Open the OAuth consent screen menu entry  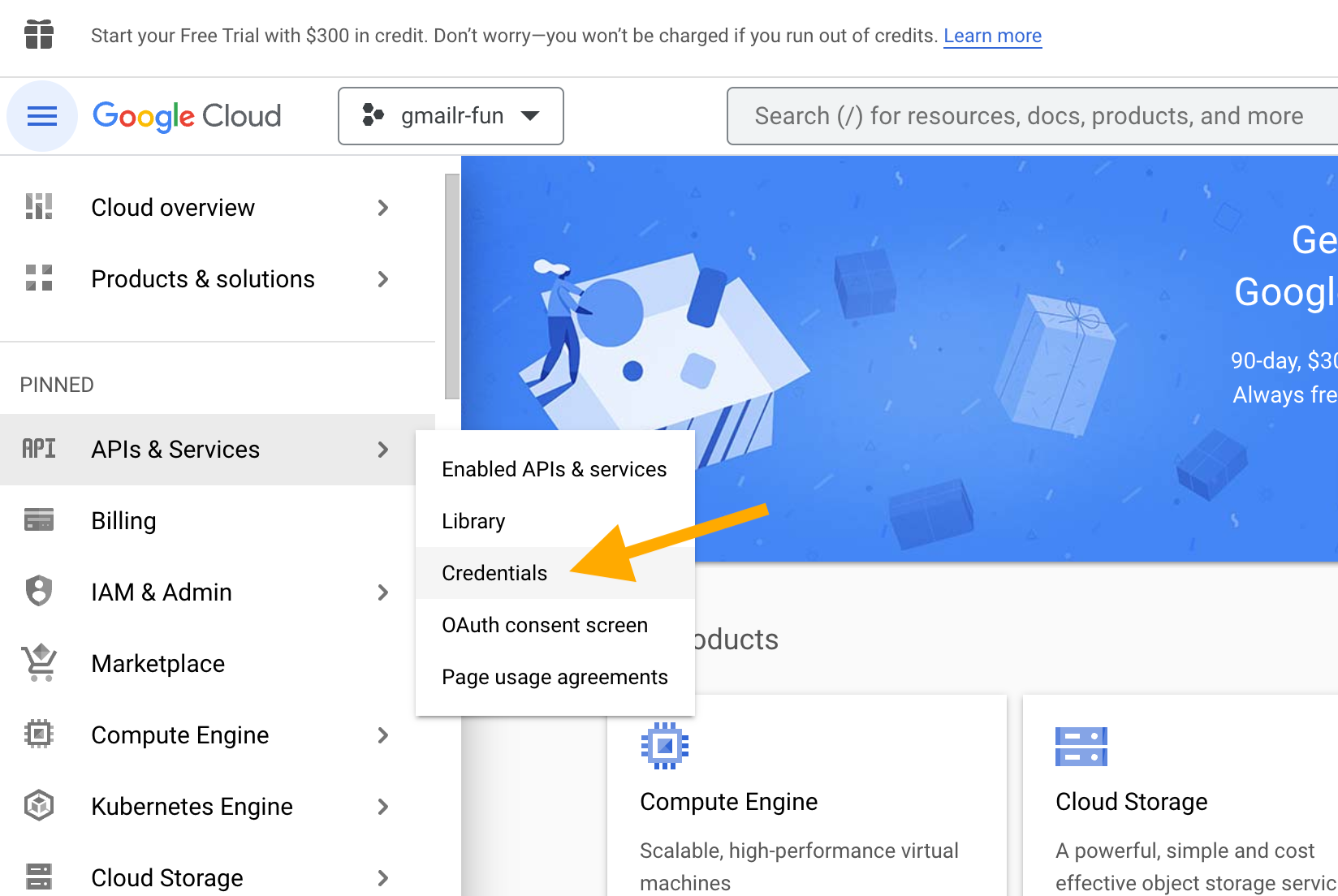tap(544, 625)
